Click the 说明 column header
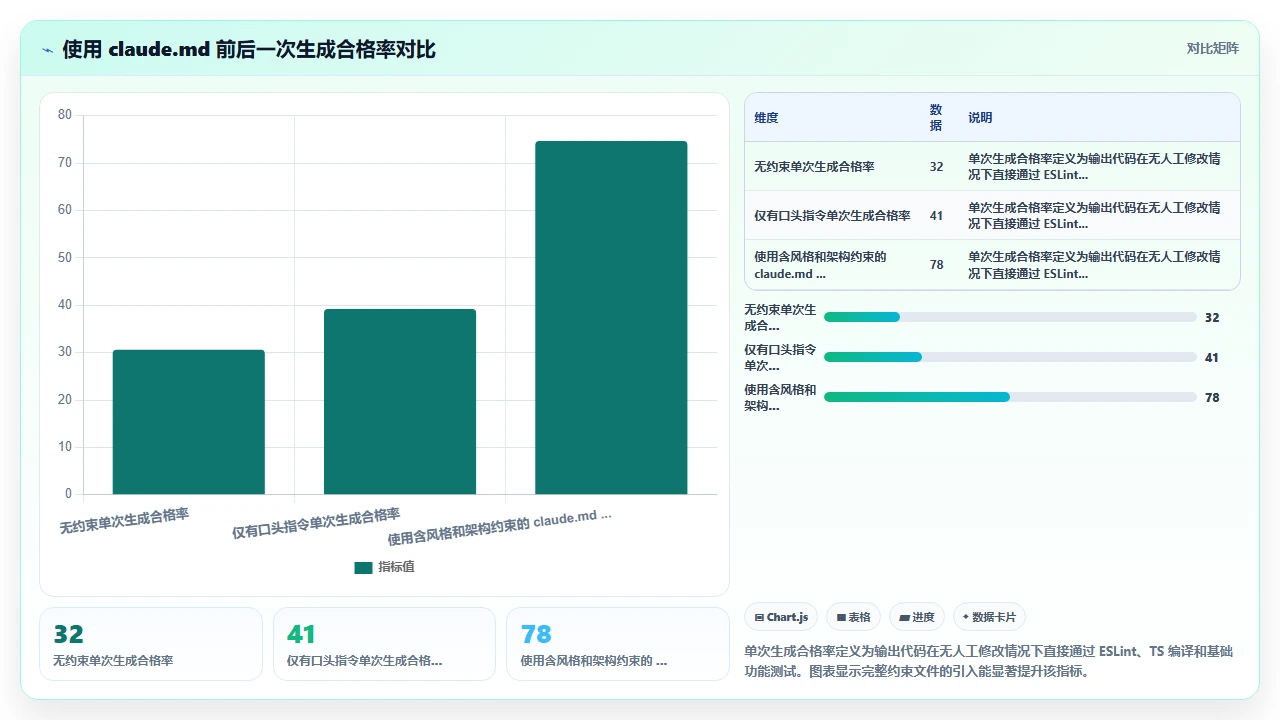The image size is (1280, 720). click(980, 118)
